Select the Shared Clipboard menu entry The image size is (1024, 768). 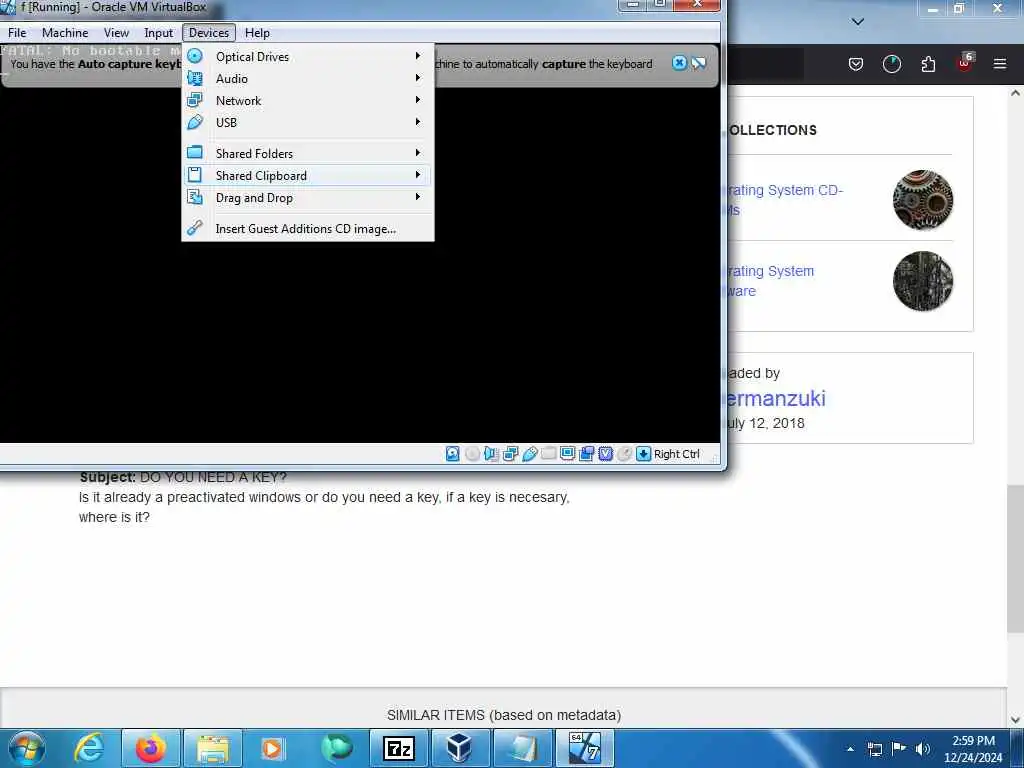(308, 176)
